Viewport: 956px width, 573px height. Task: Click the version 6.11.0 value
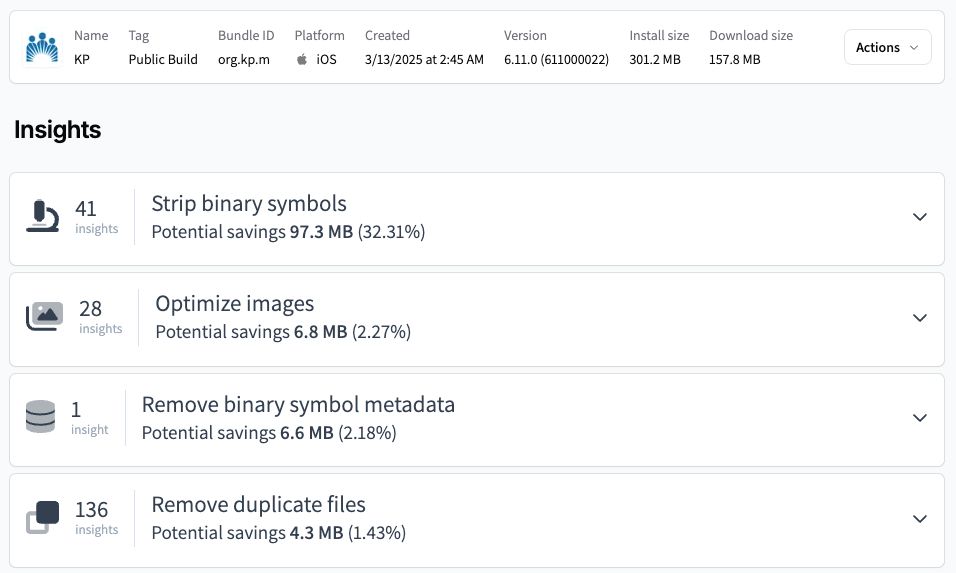tap(556, 59)
